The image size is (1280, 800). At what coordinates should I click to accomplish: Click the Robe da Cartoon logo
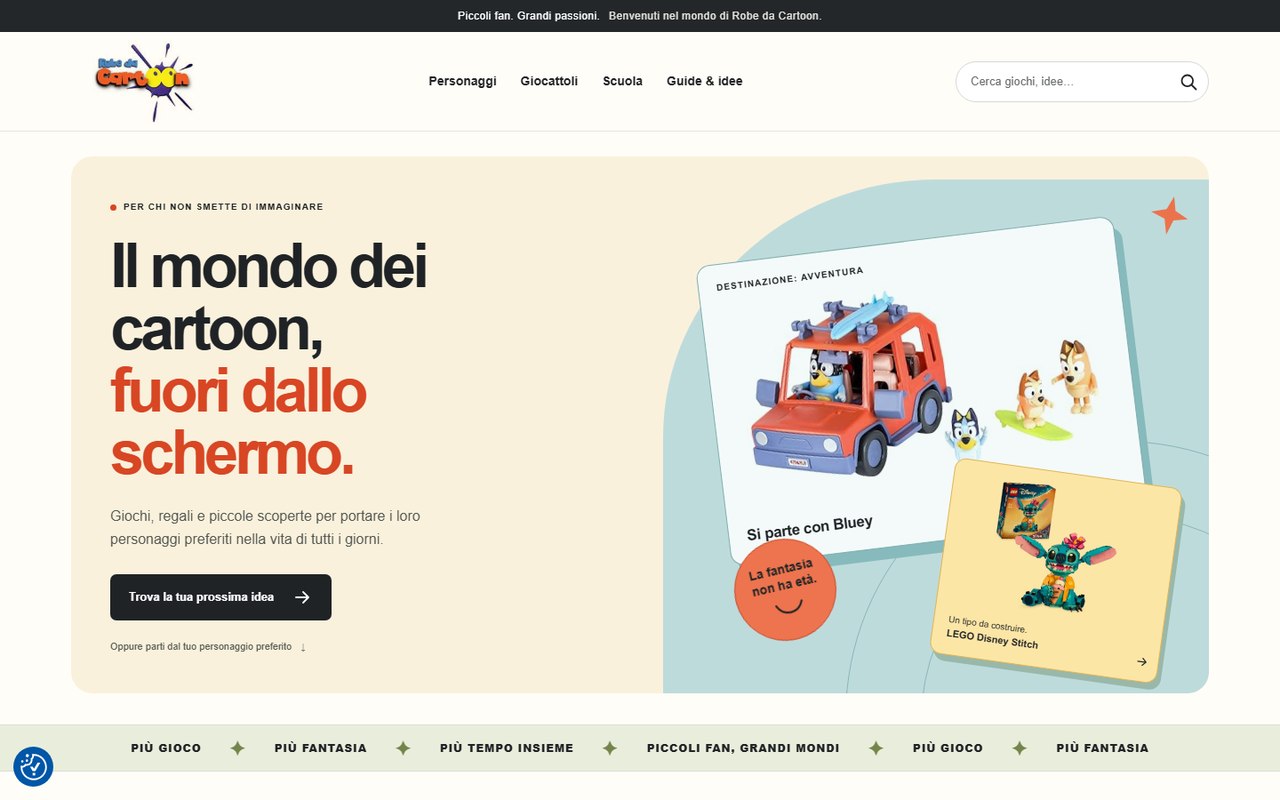pyautogui.click(x=144, y=82)
